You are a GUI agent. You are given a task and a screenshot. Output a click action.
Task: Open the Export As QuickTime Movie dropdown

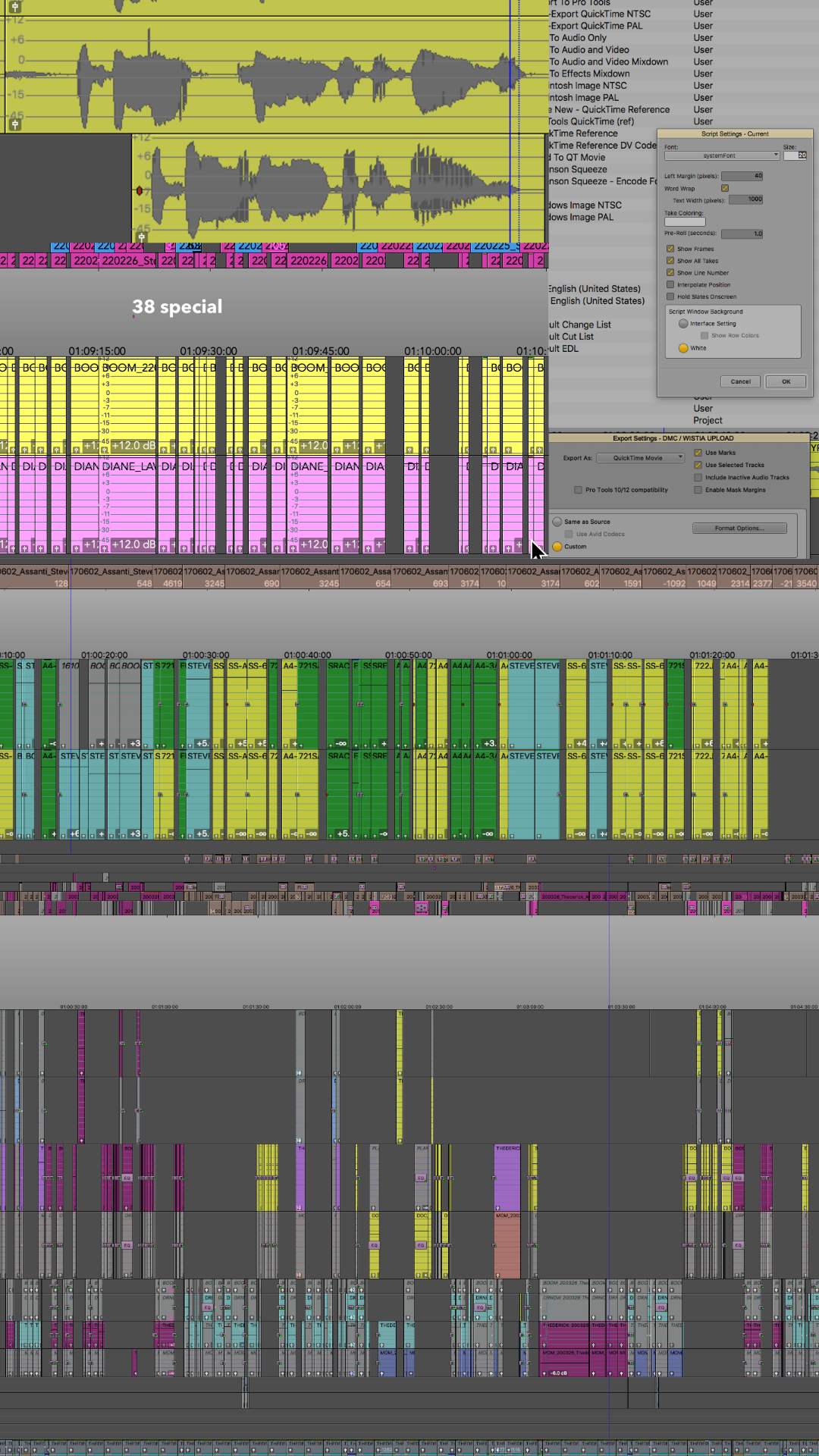(640, 458)
